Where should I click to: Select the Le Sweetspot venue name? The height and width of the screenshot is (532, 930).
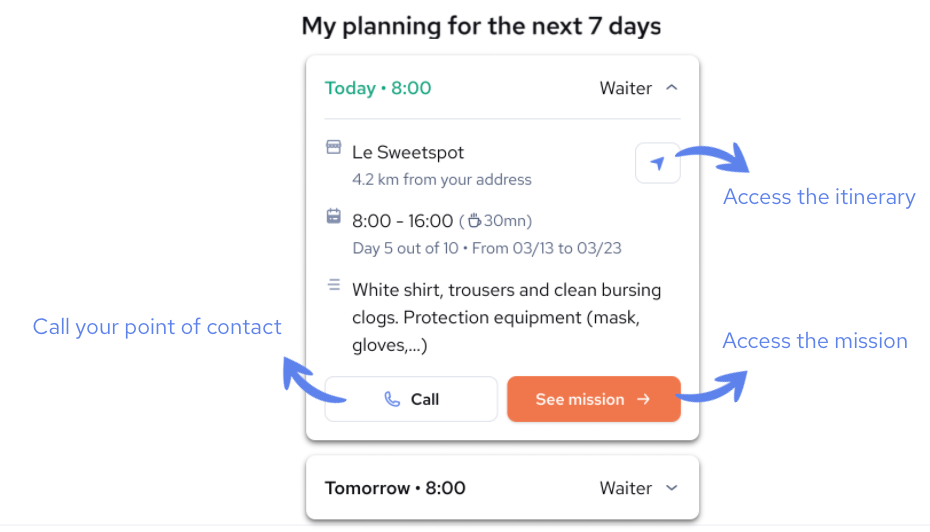[408, 152]
